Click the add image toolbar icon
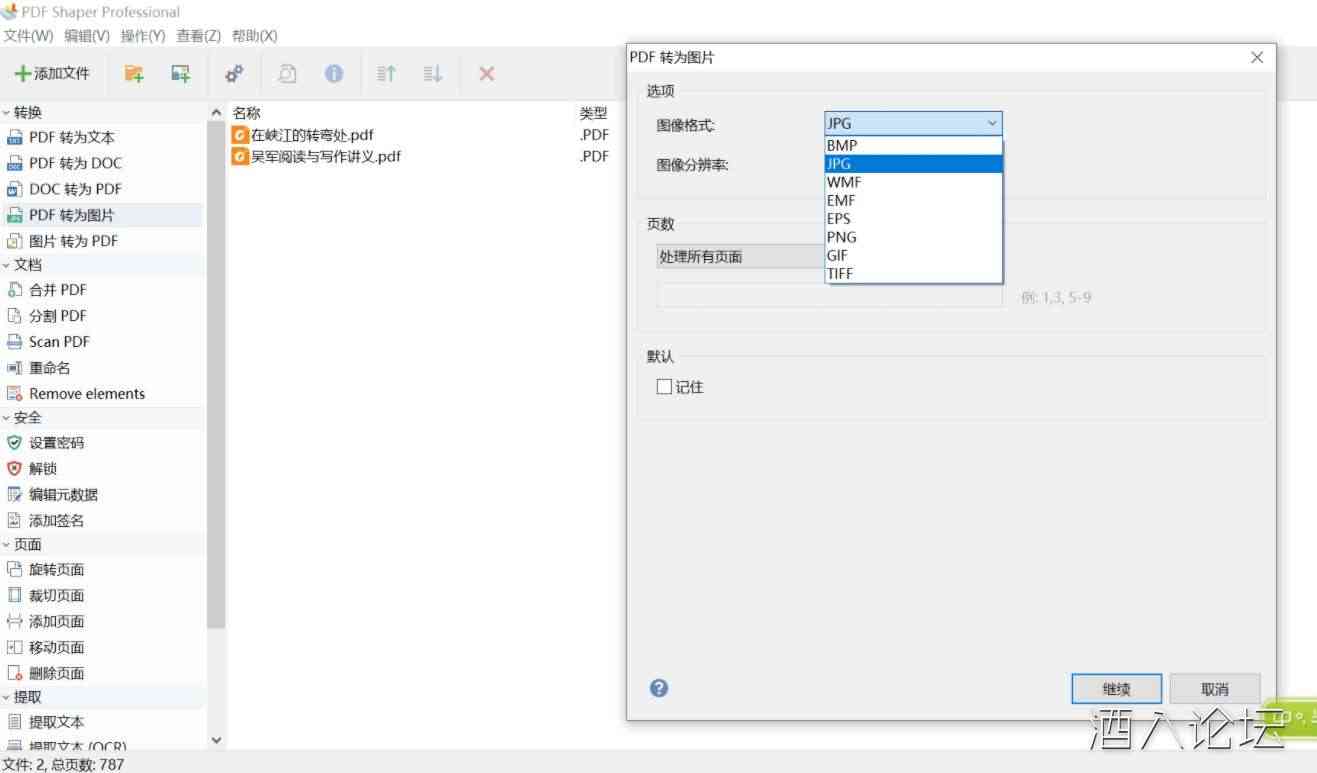 tap(180, 73)
